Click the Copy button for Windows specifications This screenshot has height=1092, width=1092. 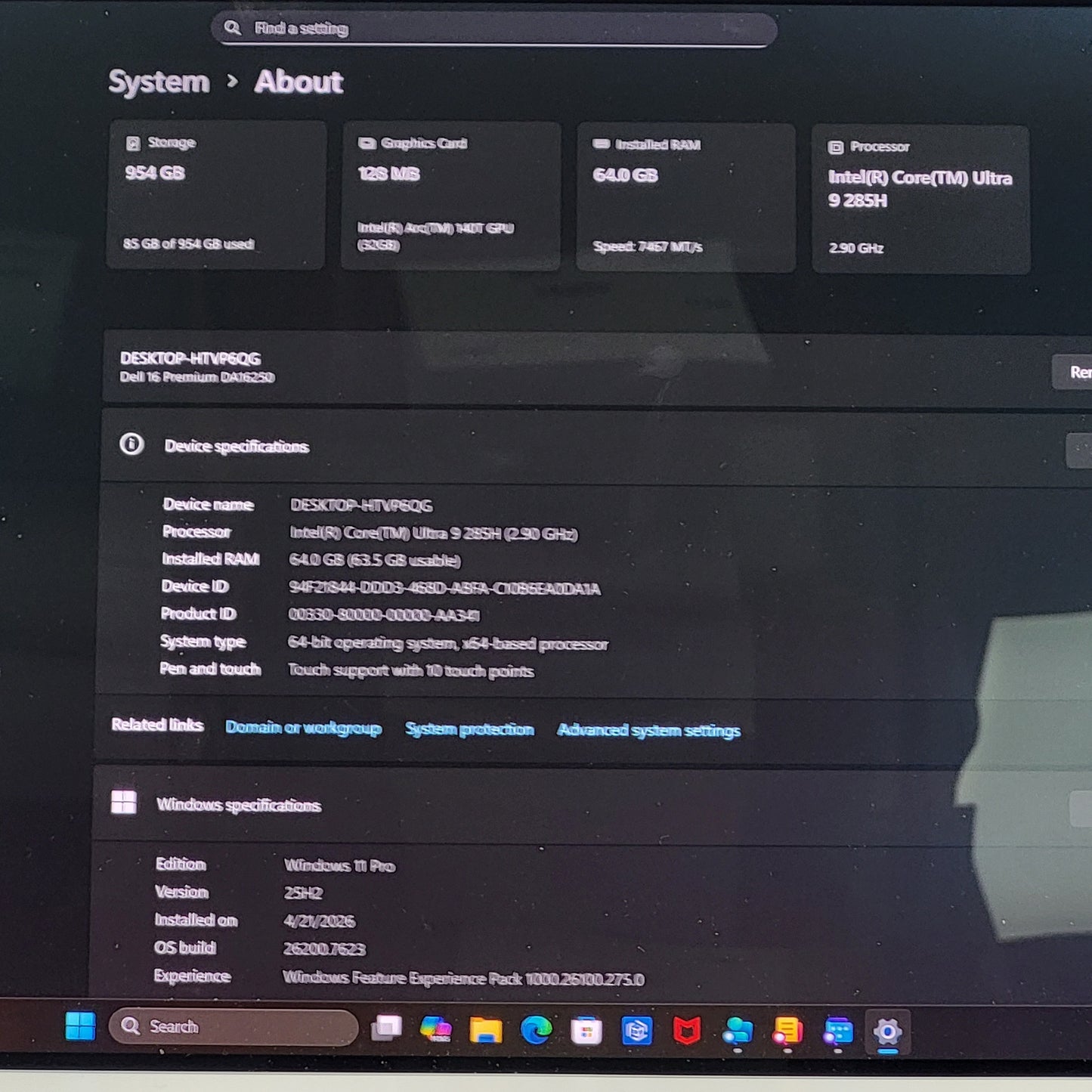1082,809
